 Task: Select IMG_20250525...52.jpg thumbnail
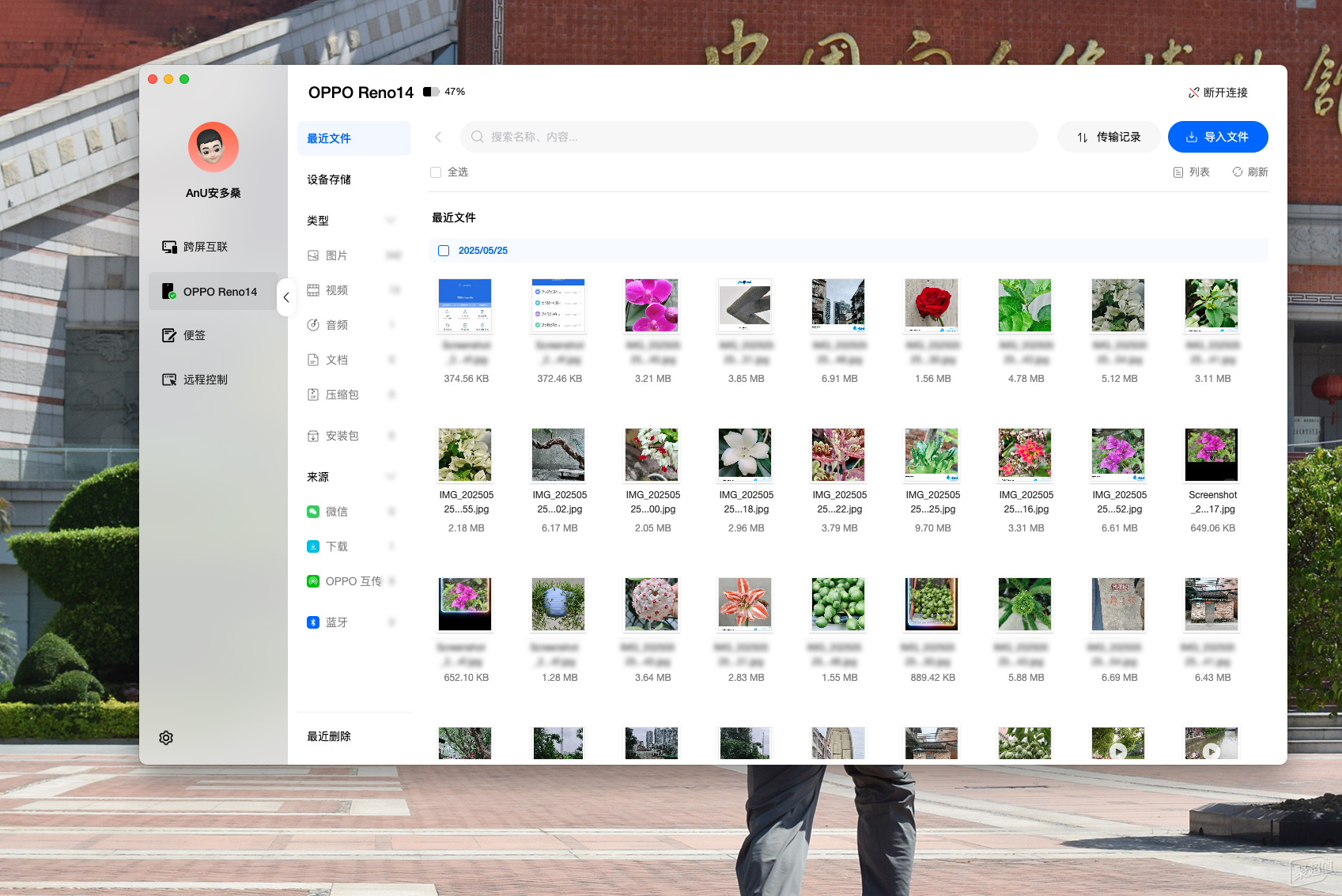(1118, 455)
